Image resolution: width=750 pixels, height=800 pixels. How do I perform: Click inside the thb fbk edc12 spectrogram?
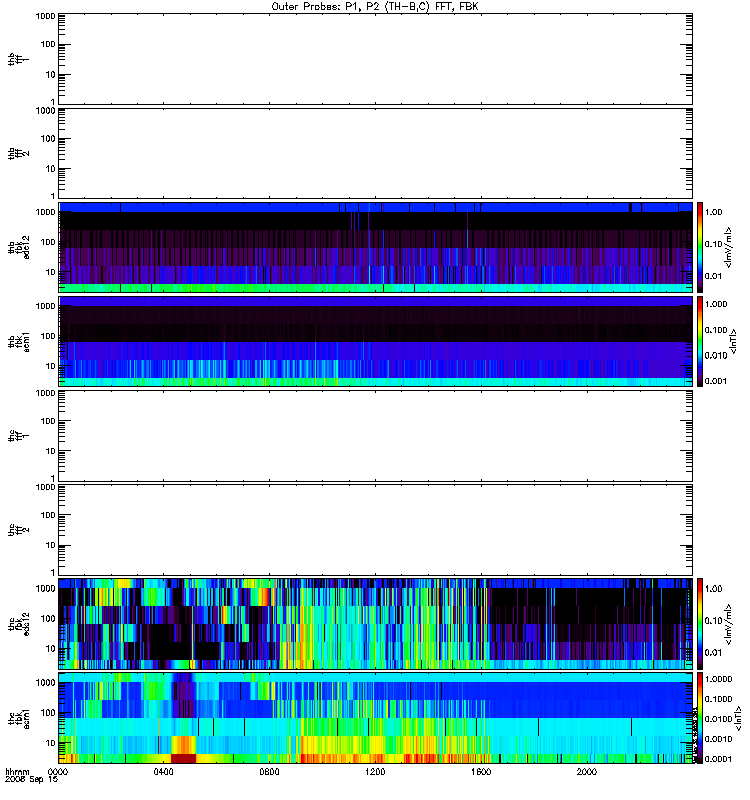[x=375, y=247]
